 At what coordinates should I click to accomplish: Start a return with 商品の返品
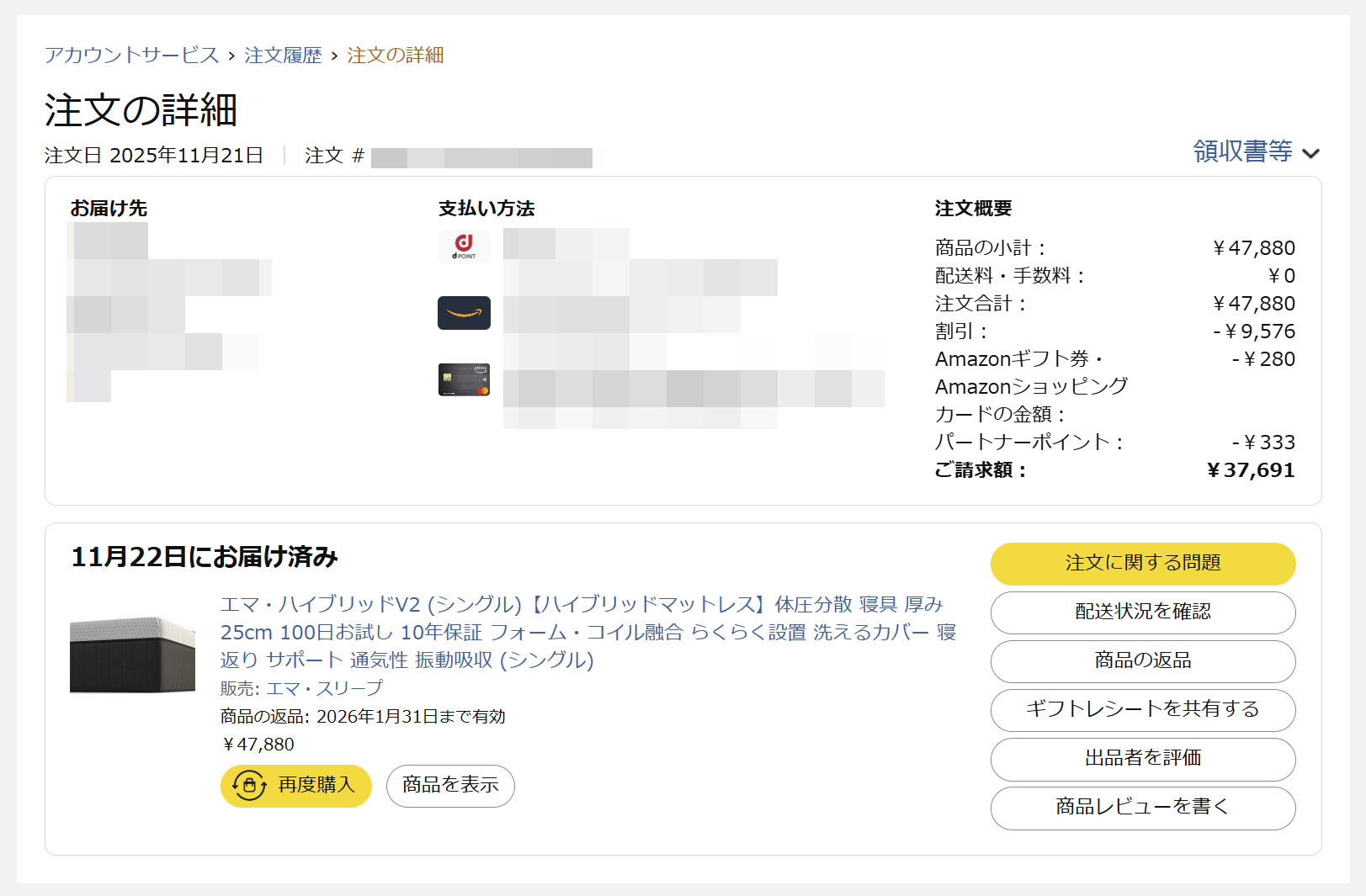click(1142, 661)
